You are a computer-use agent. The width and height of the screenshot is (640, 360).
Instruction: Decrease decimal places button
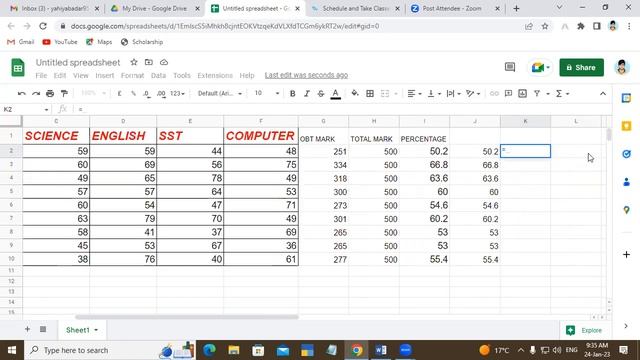coord(147,93)
